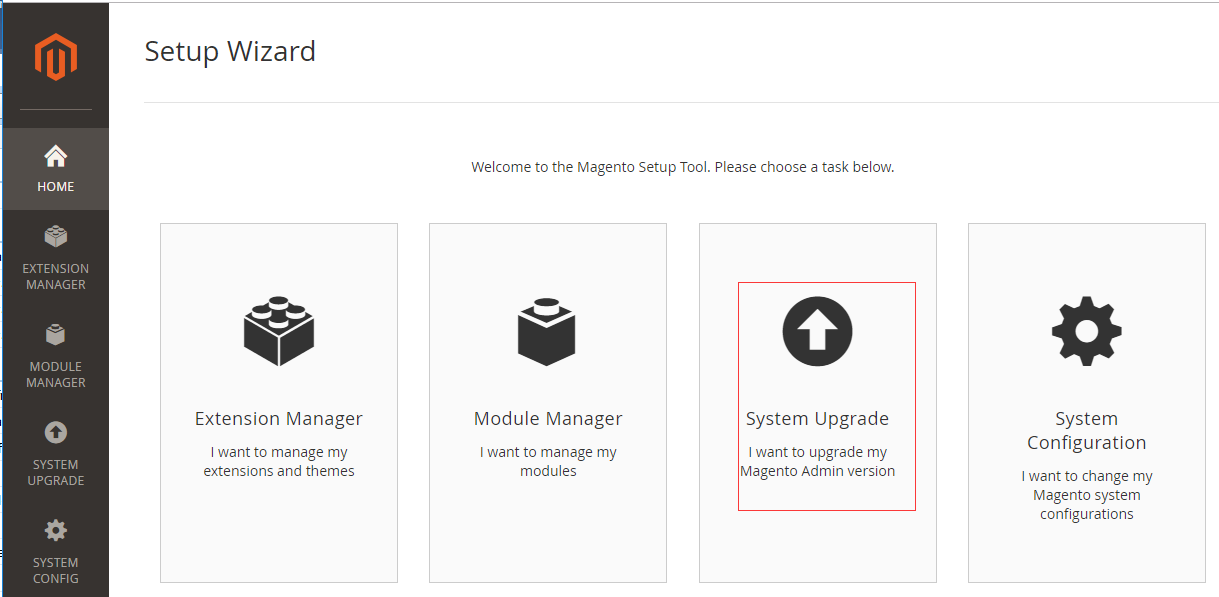
Task: Click the sidebar upgrade arrow icon
Action: [x=56, y=432]
